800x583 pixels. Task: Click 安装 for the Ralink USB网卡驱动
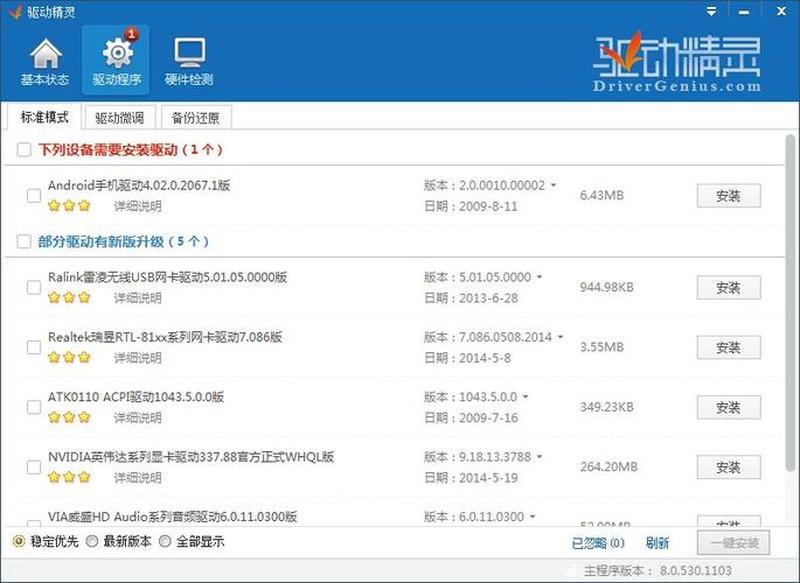729,288
